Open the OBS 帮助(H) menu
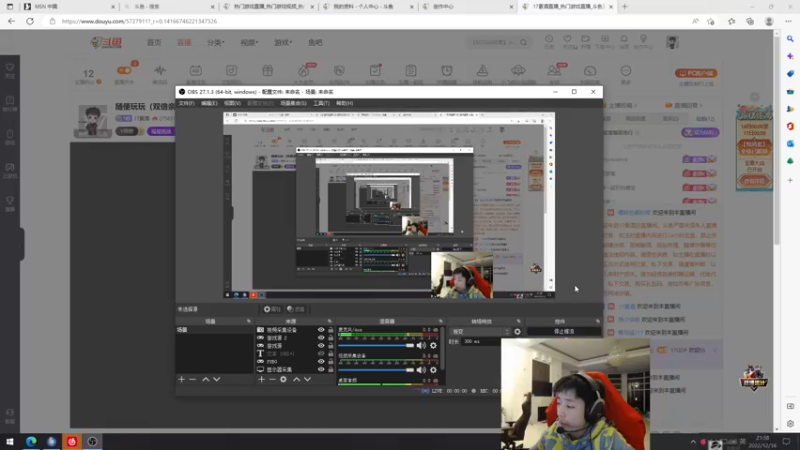800x450 pixels. 344,103
